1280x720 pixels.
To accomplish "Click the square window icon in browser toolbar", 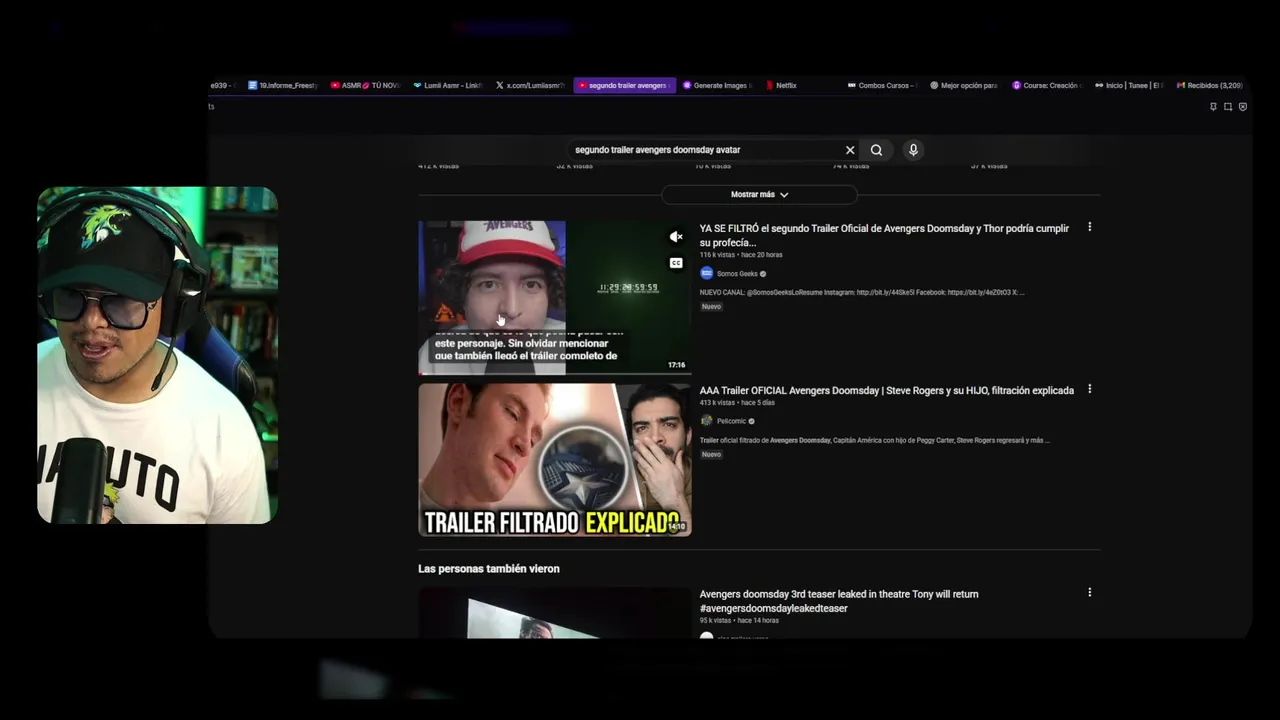I will coord(1228,107).
